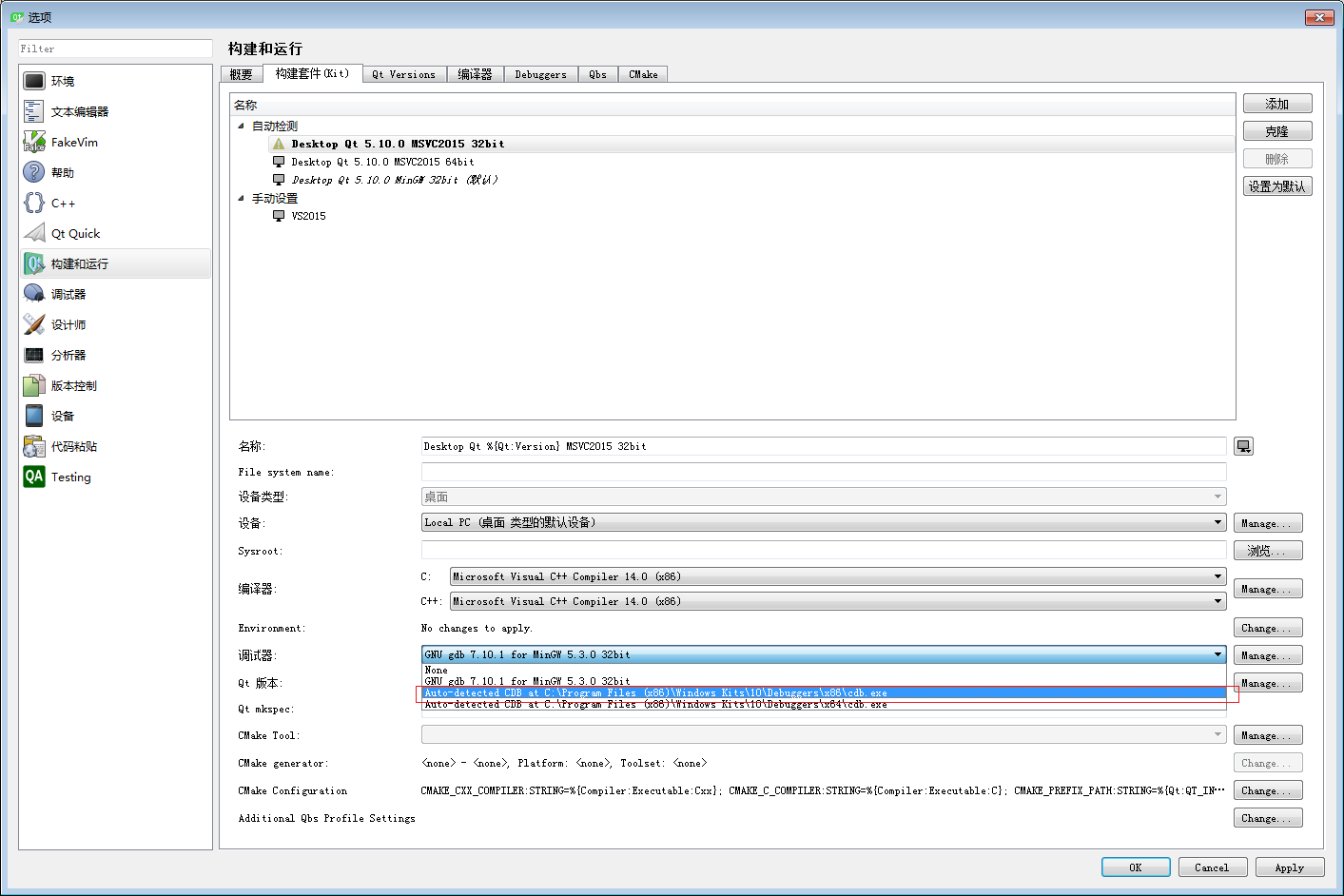Collapse the 手动设置 tree group
Screen dimensions: 1344x896
(241, 197)
